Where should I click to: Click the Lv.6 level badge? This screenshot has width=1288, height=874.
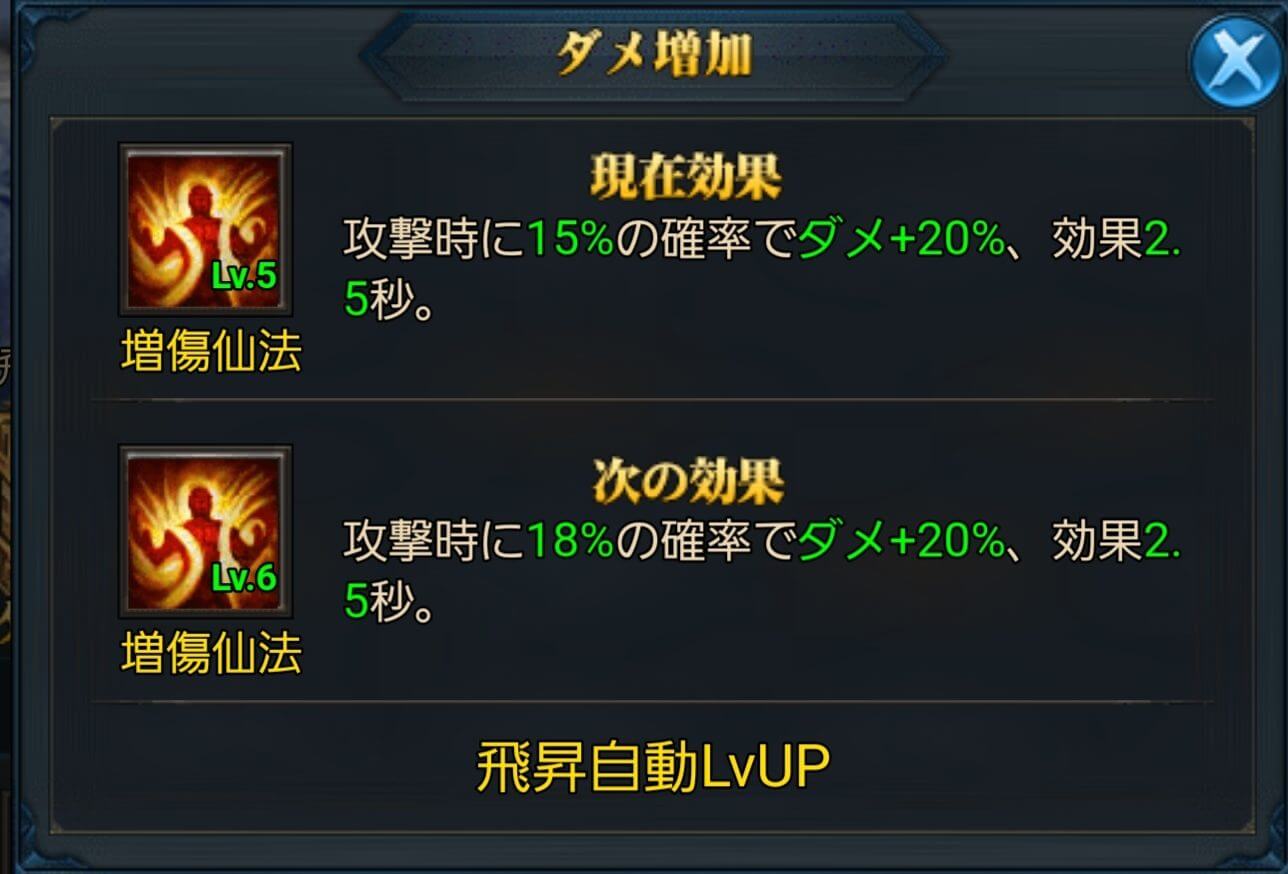pyautogui.click(x=244, y=579)
